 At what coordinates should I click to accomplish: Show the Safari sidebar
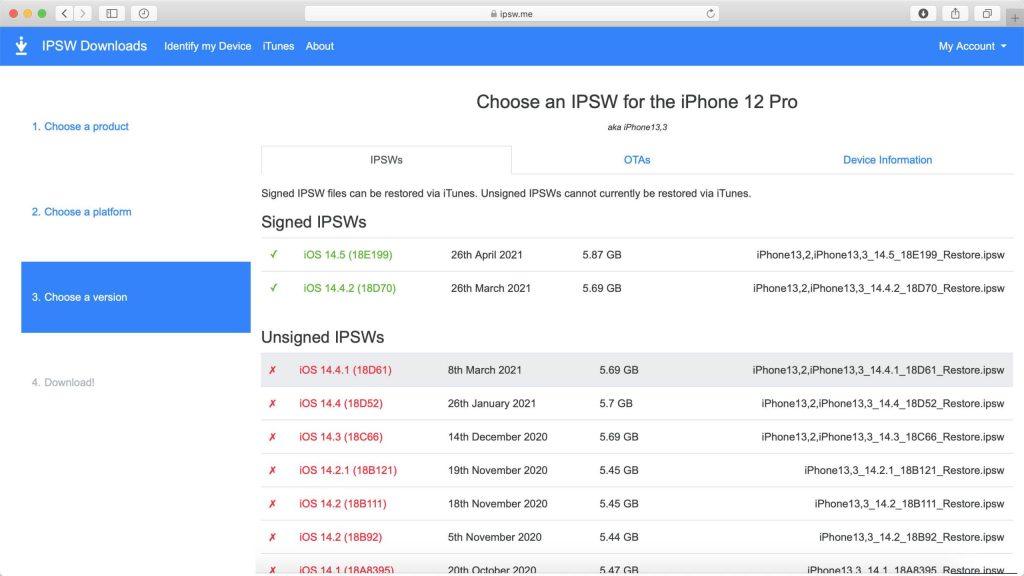pos(111,13)
